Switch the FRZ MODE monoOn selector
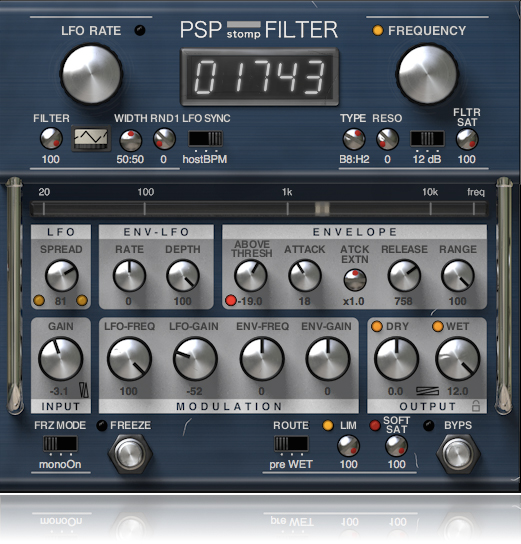This screenshot has height=544, width=521. tap(60, 444)
